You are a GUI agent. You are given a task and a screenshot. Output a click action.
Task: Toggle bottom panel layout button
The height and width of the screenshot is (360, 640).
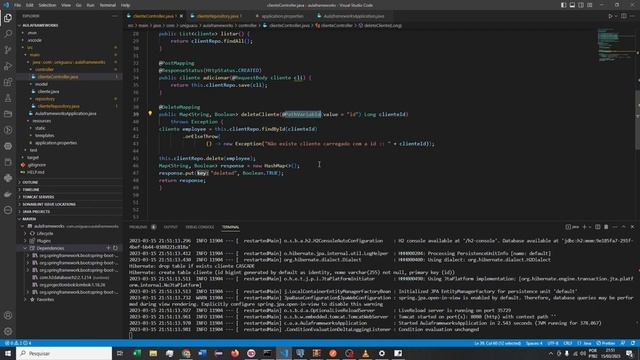[572, 5]
